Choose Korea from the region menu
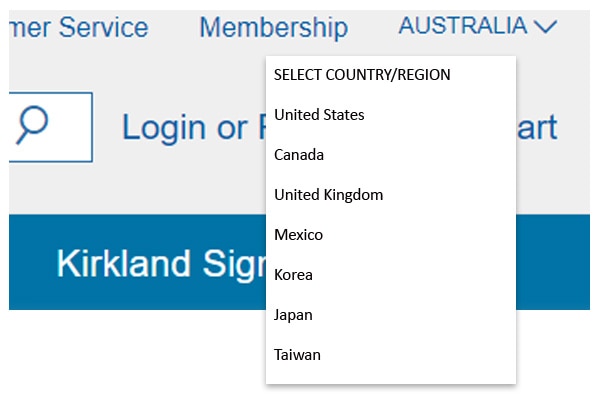This screenshot has width=600, height=400. coord(294,275)
